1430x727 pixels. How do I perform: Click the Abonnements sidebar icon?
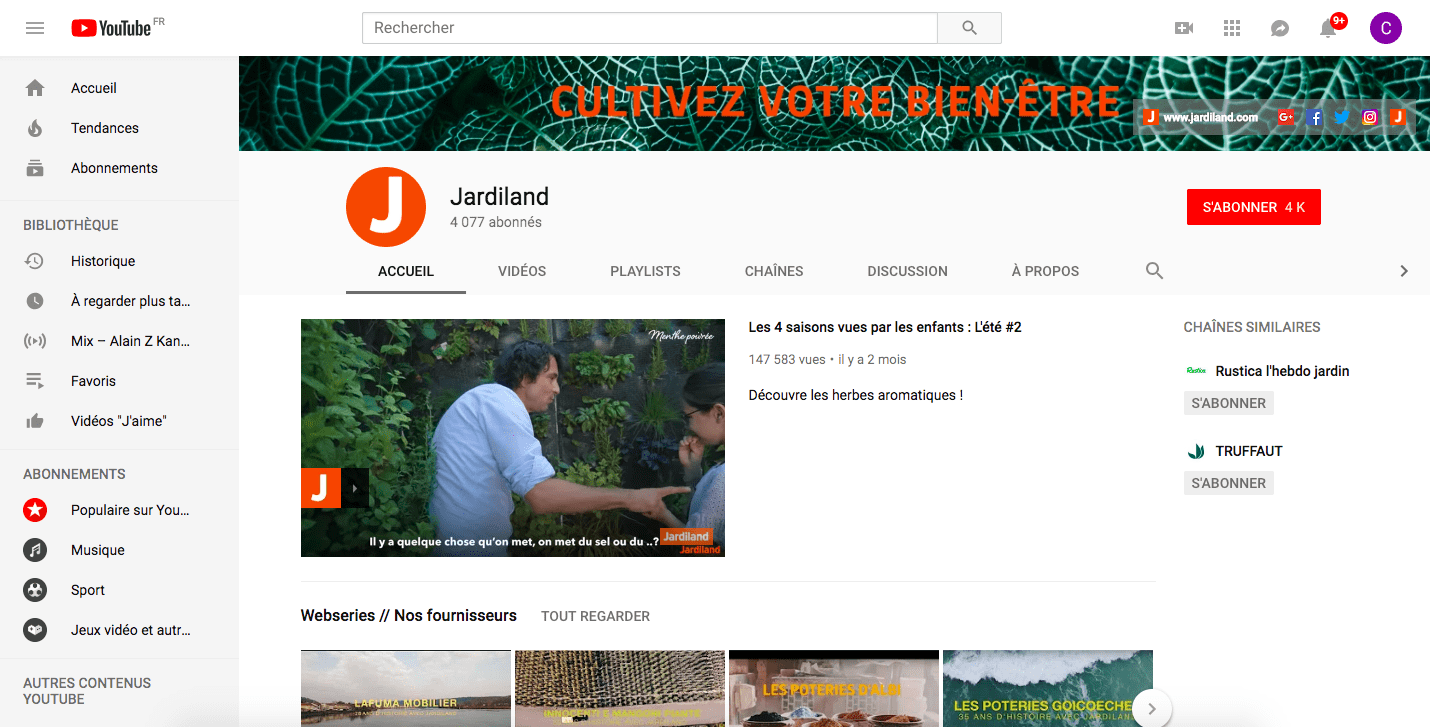click(35, 168)
